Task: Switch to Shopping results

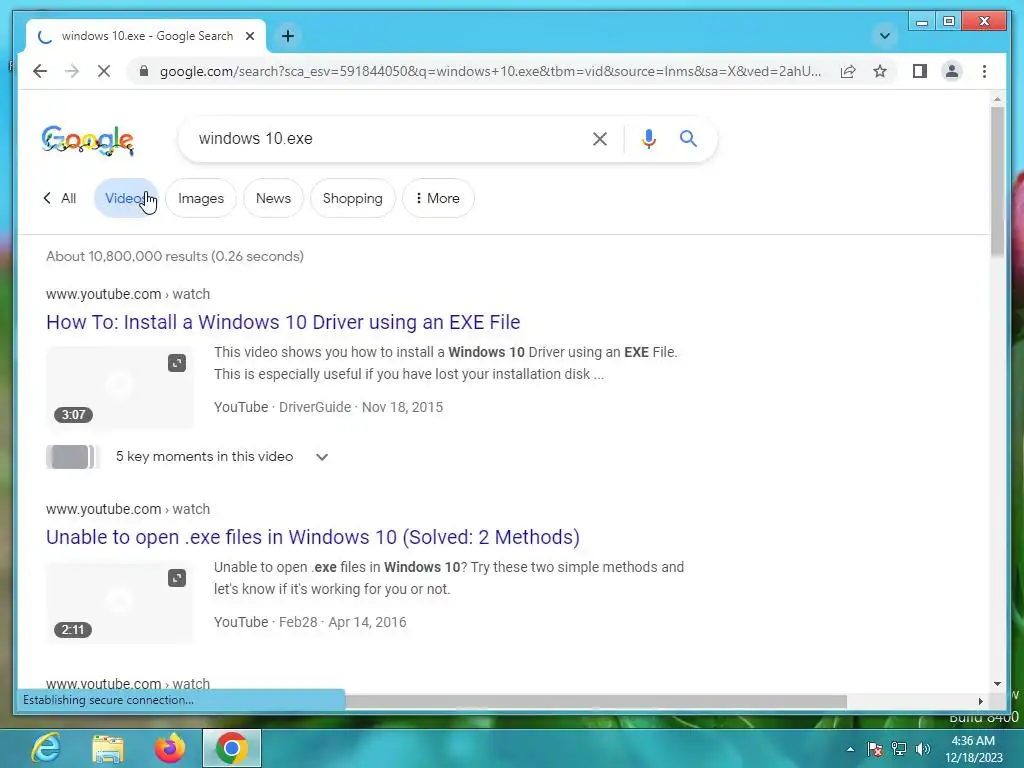Action: pos(353,198)
